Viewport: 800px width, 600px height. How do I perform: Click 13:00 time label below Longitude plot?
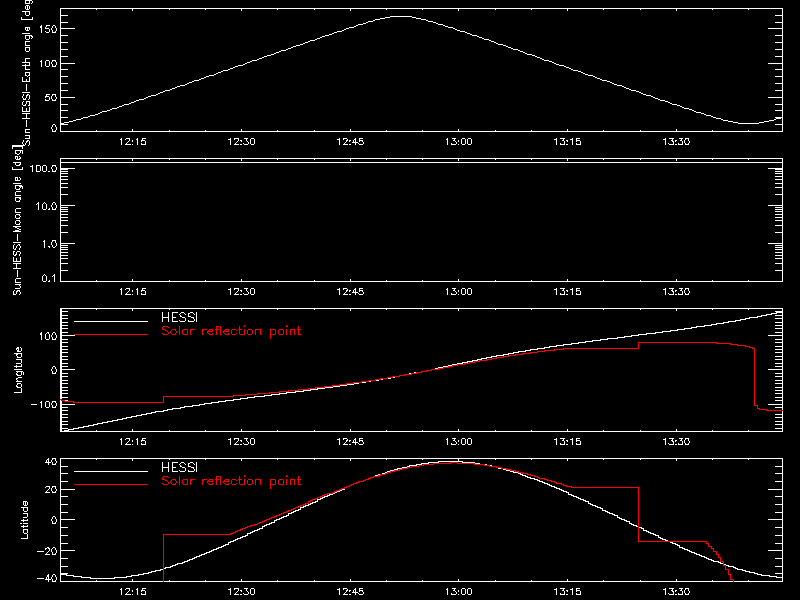pyautogui.click(x=458, y=442)
